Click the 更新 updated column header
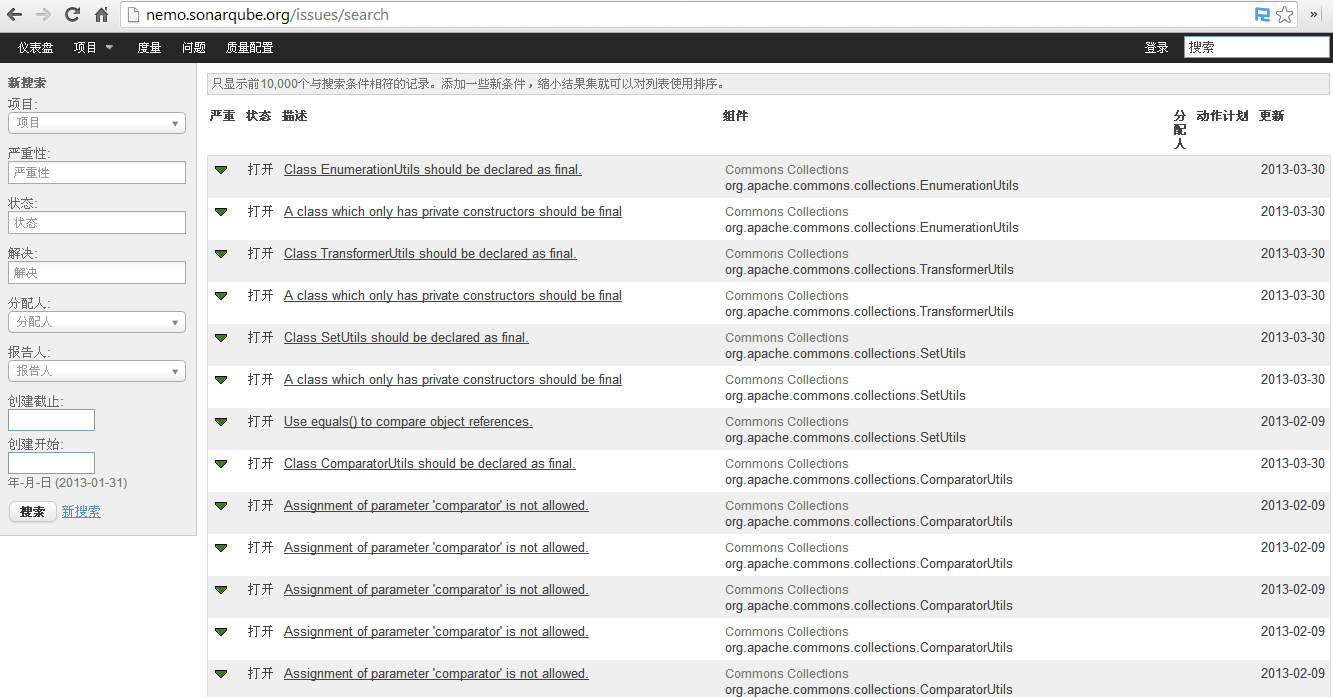The width and height of the screenshot is (1333, 697). (x=1271, y=116)
